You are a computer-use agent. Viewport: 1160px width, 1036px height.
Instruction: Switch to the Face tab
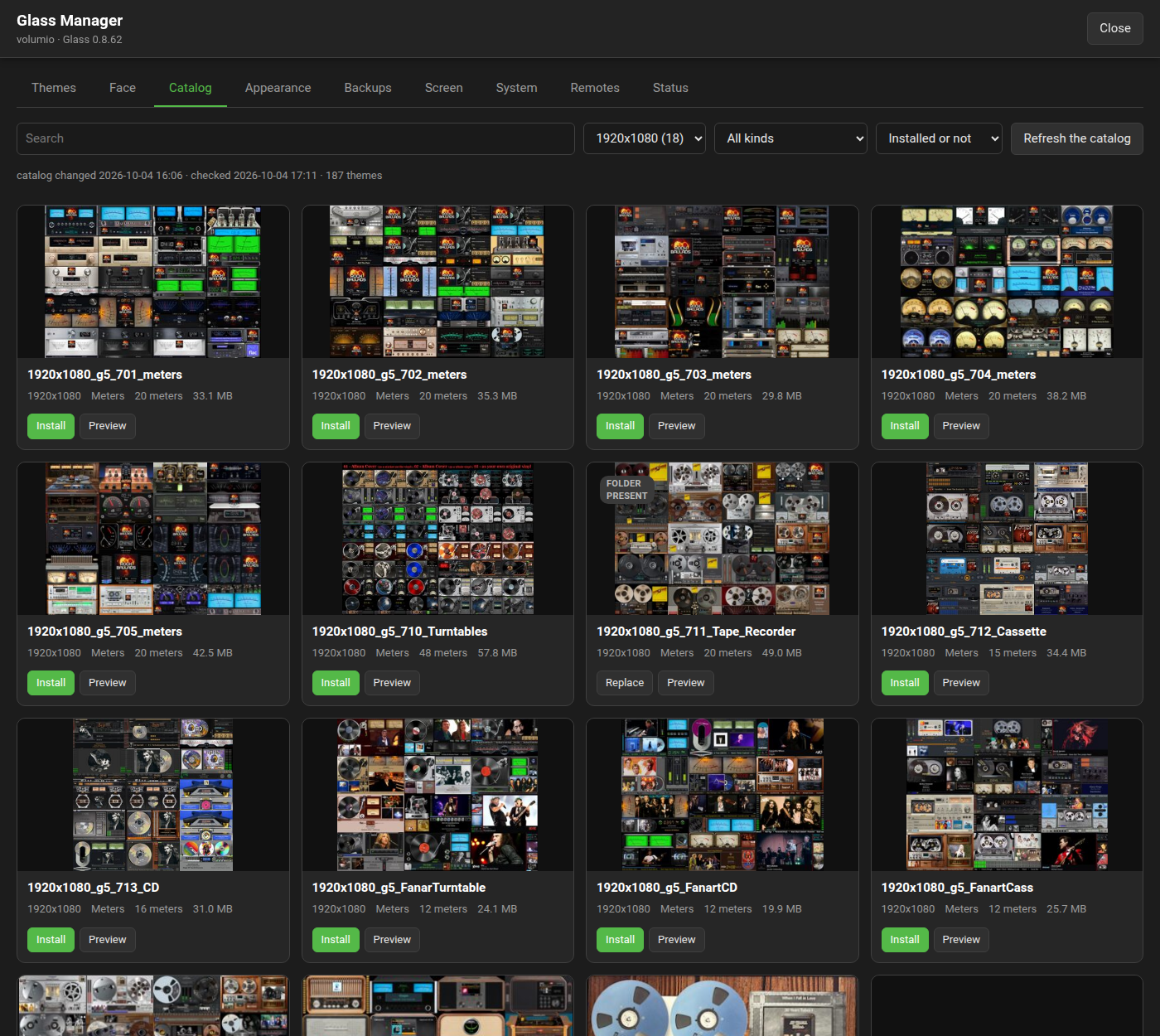tap(123, 88)
